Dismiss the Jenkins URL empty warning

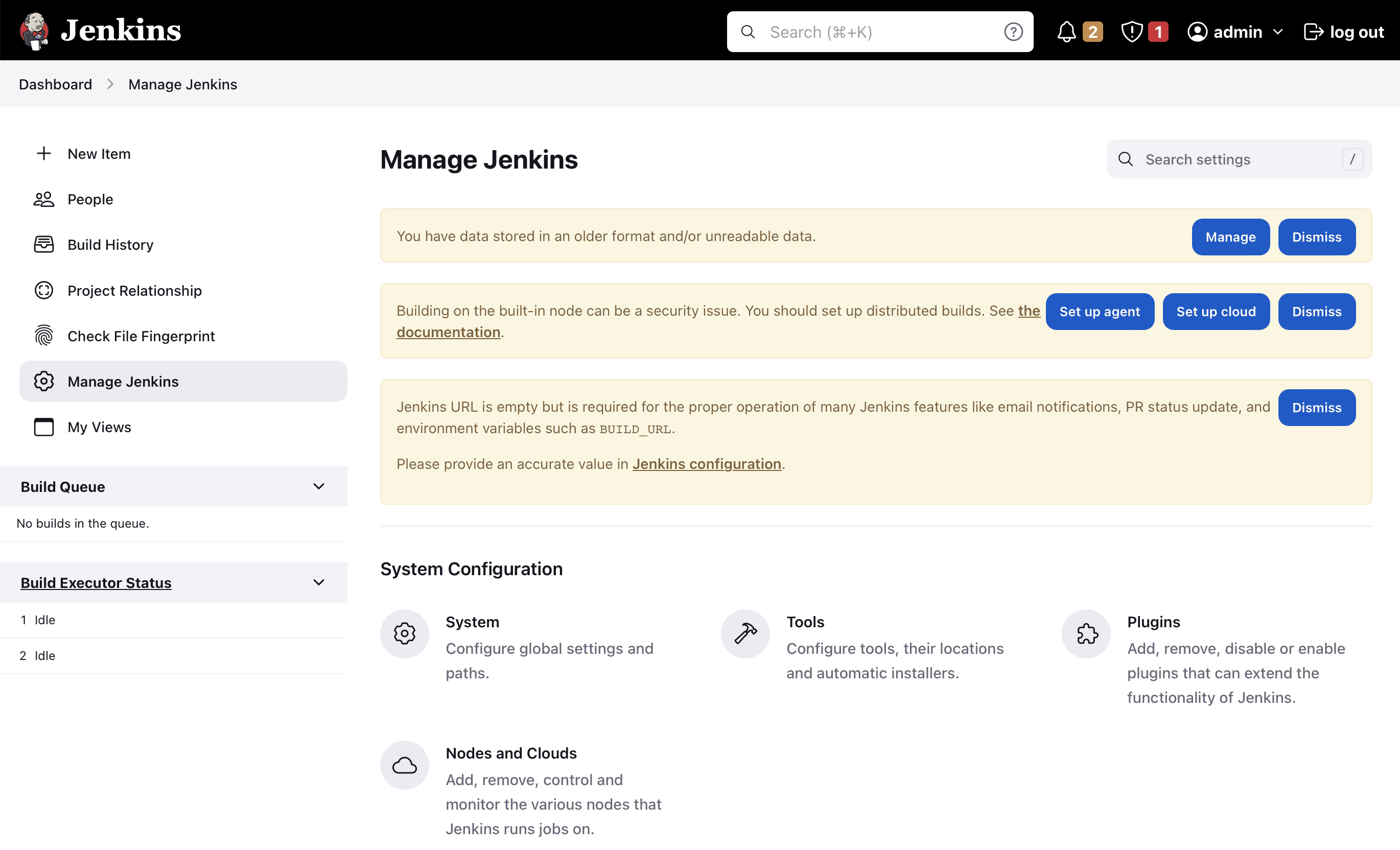(x=1316, y=408)
